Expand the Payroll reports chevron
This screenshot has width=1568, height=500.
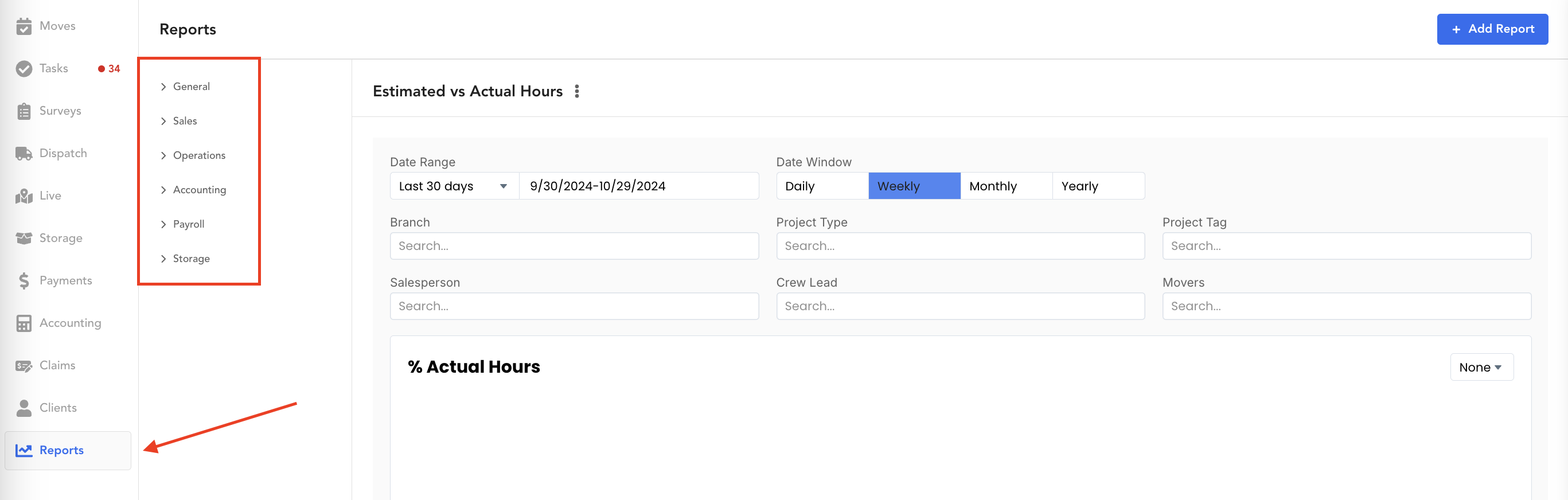point(163,224)
